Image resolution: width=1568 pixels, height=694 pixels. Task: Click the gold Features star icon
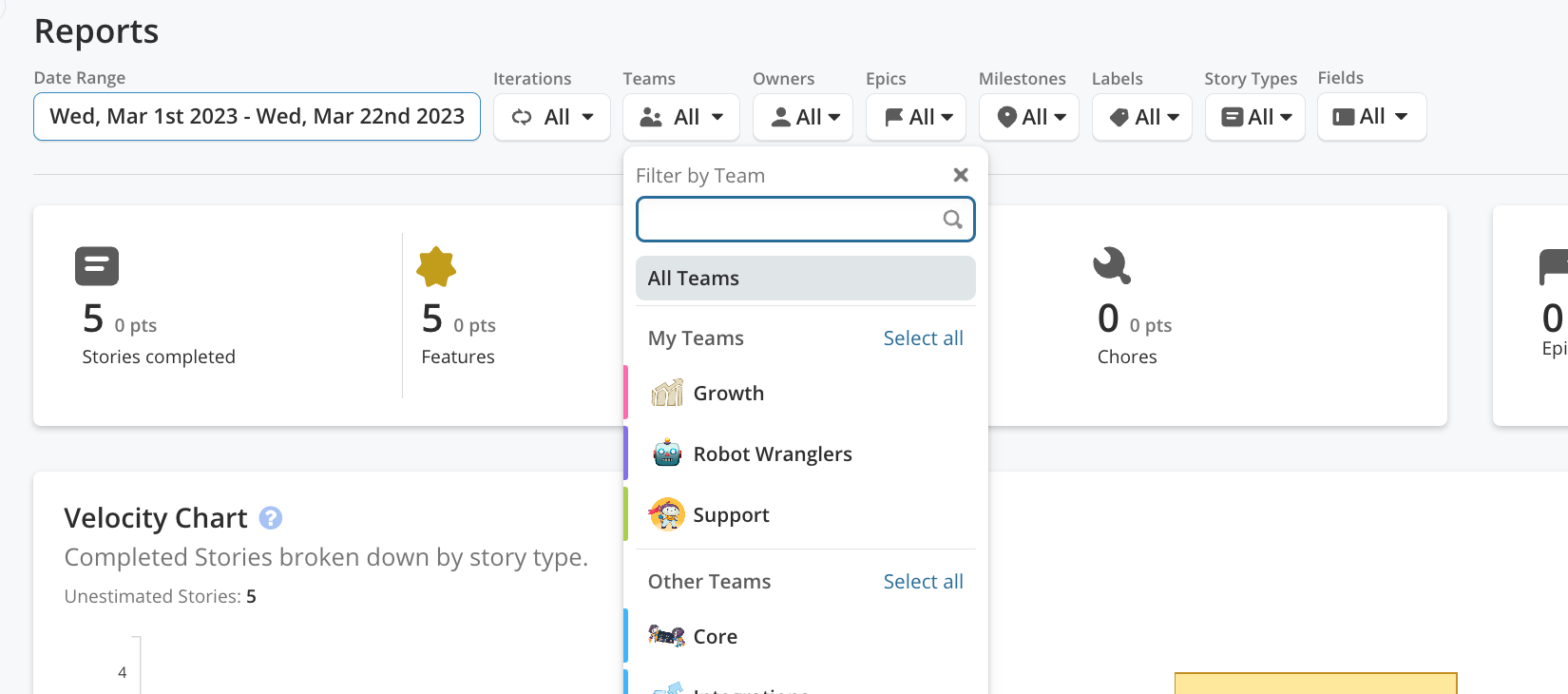(436, 267)
